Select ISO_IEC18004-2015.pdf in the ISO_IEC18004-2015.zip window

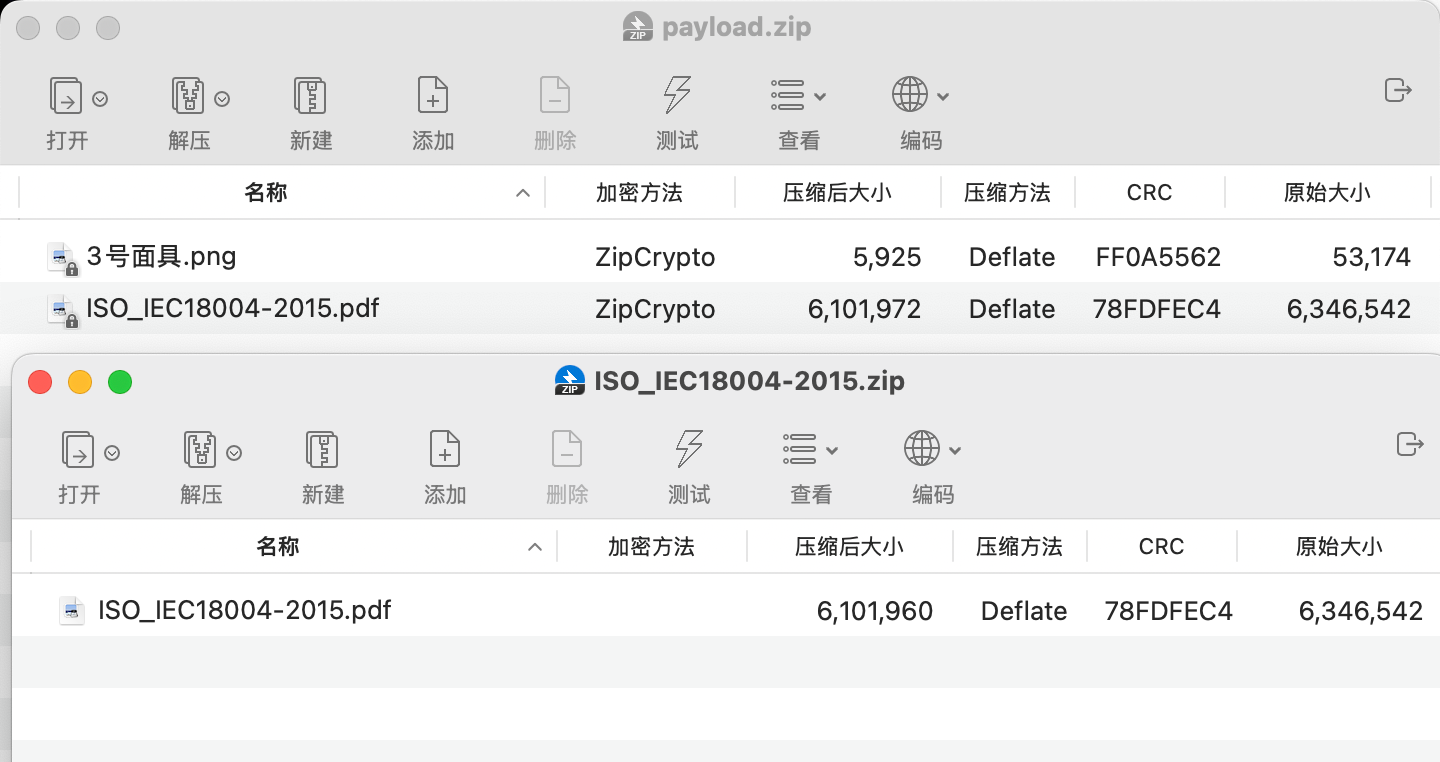coord(244,610)
